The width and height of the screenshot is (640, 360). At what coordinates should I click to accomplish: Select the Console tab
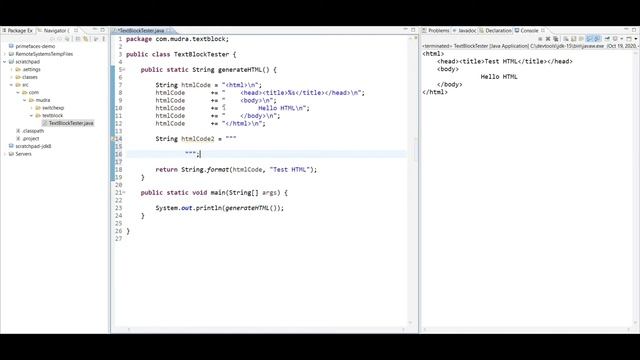click(x=527, y=31)
